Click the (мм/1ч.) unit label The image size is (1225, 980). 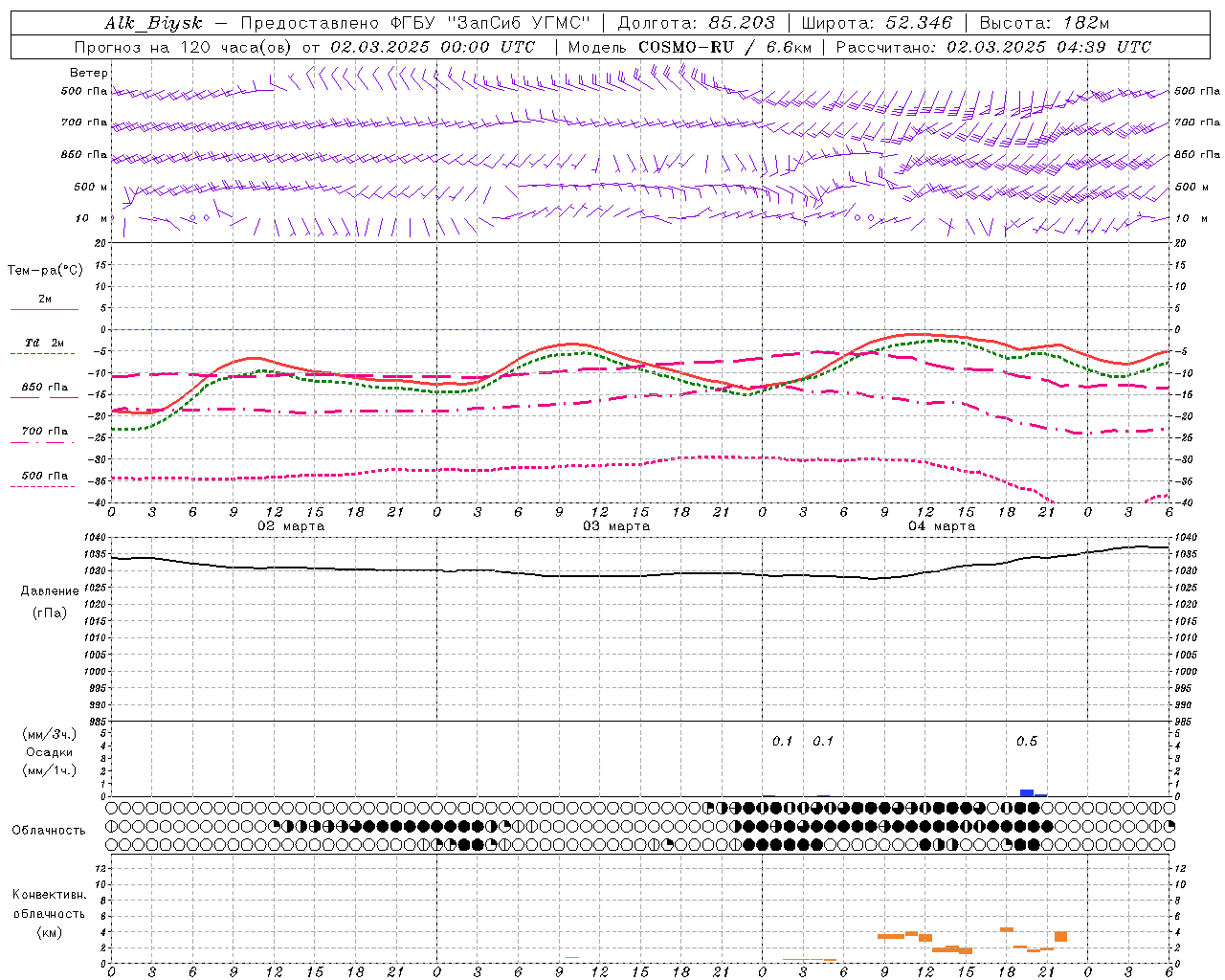pos(50,770)
